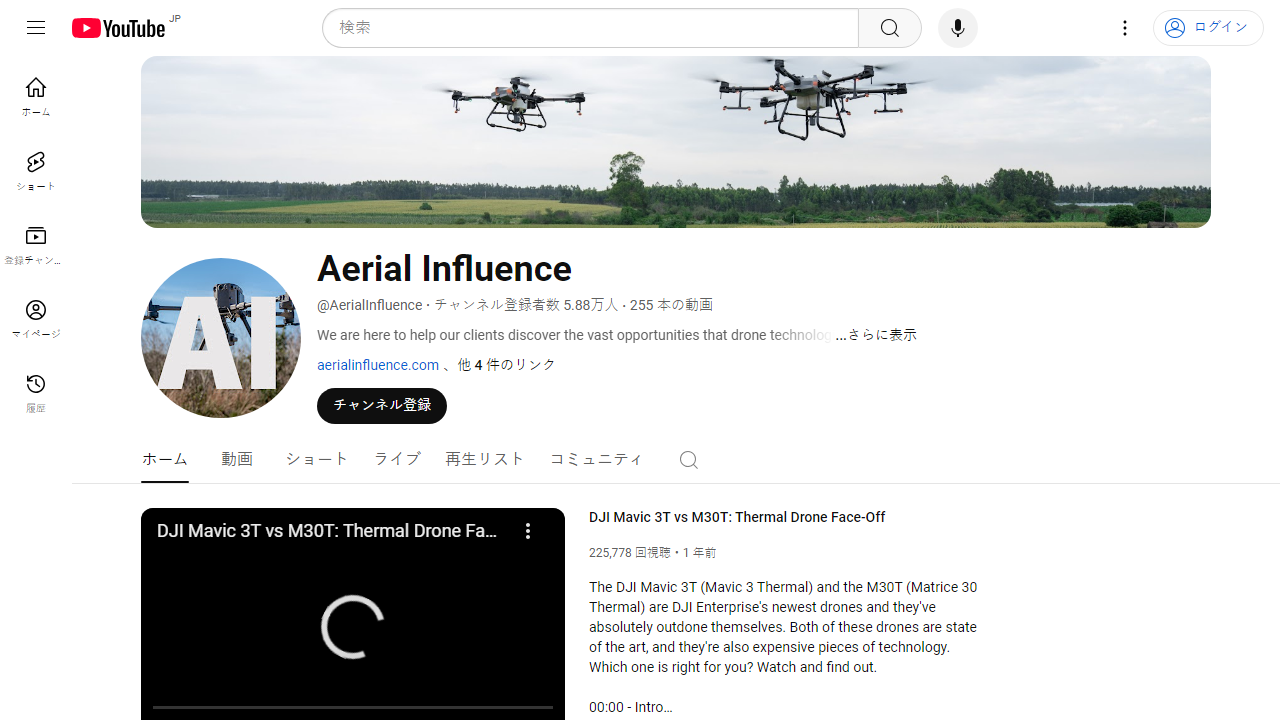Subscribe with the チャンネル登録 button
The height and width of the screenshot is (720, 1280).
coord(382,405)
